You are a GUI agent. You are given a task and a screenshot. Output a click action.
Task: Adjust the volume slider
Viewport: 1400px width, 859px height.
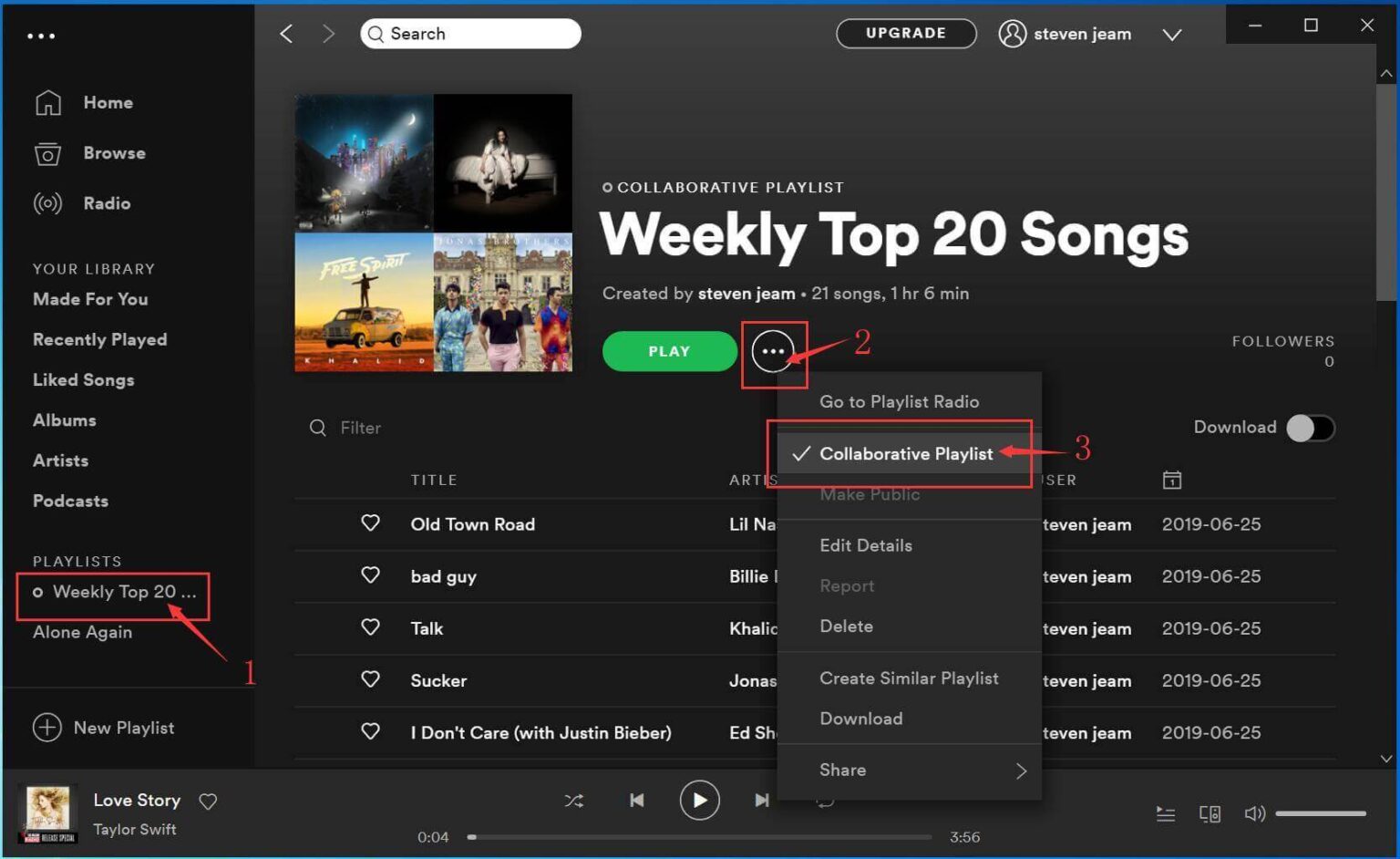[x=1320, y=813]
